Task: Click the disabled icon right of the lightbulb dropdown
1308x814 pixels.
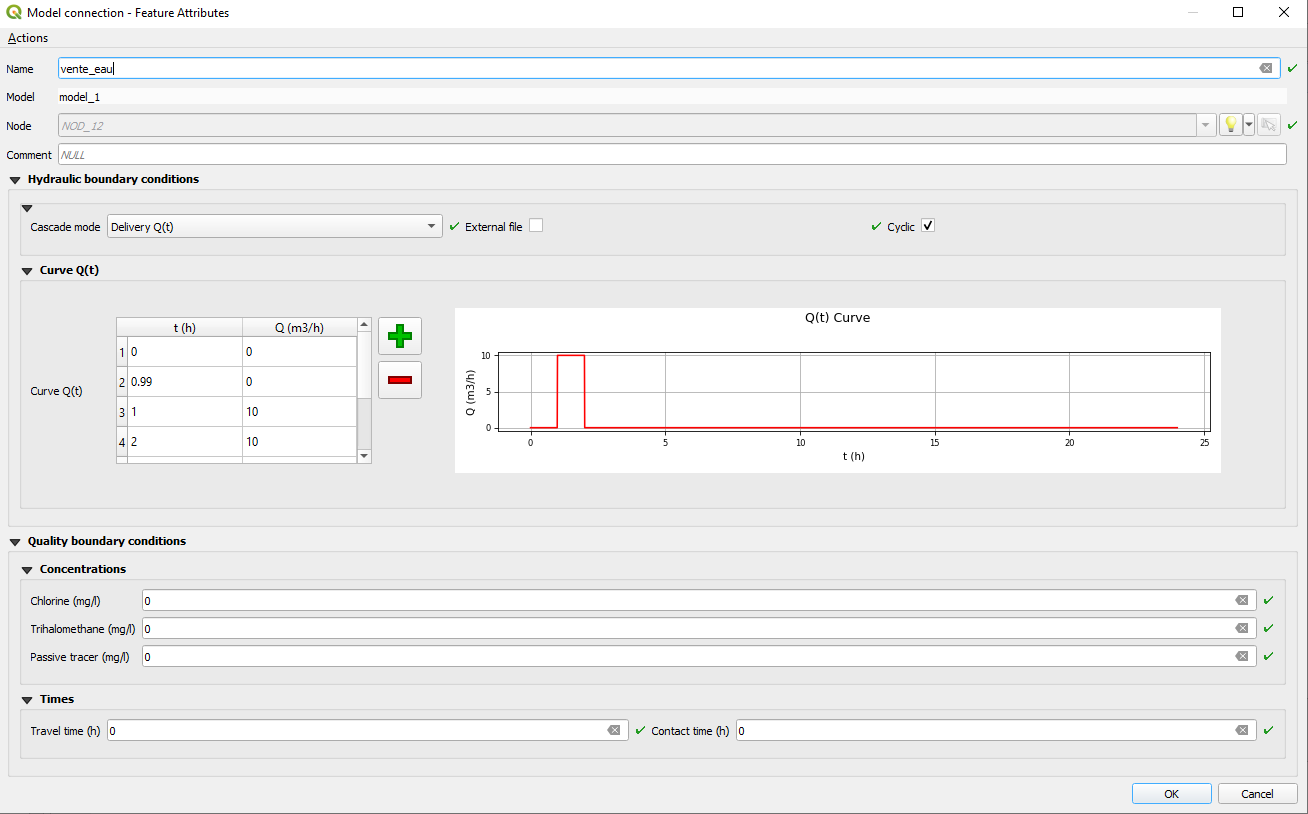Action: (x=1269, y=126)
